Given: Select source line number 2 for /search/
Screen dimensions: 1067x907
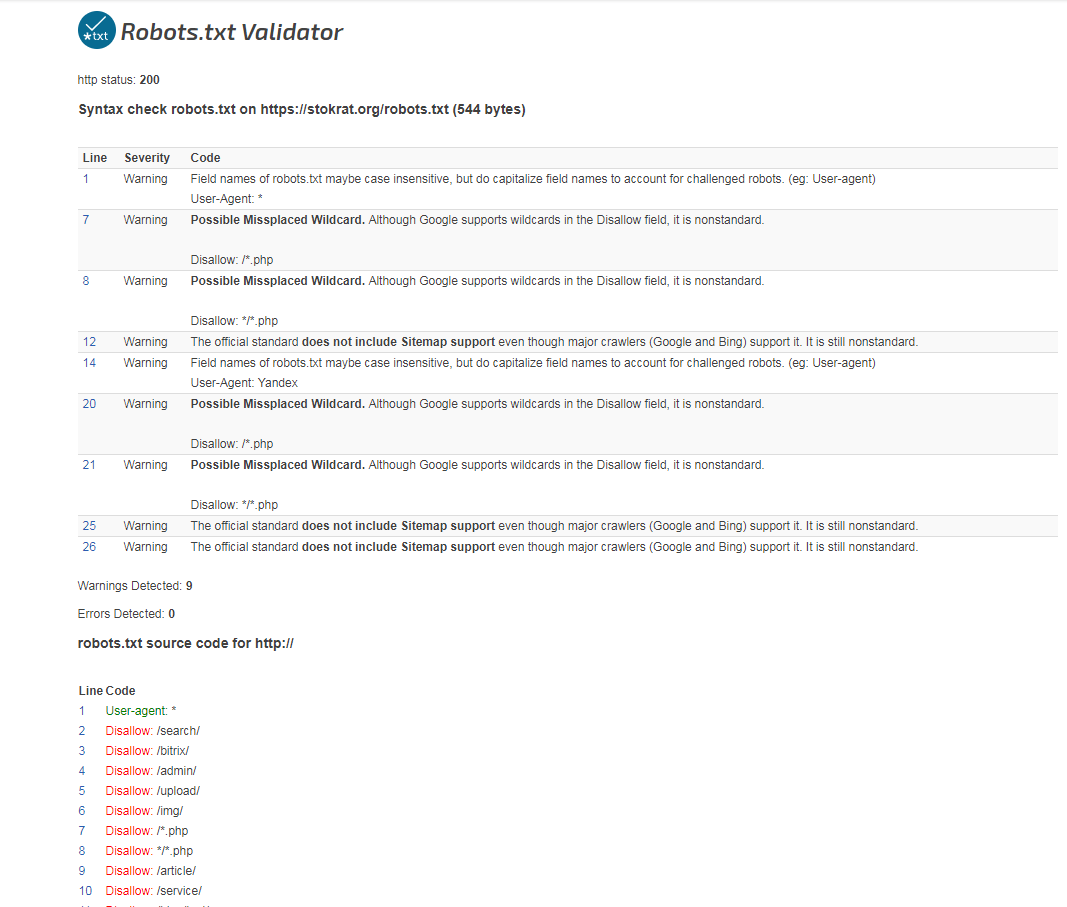Looking at the screenshot, I should click(x=82, y=731).
